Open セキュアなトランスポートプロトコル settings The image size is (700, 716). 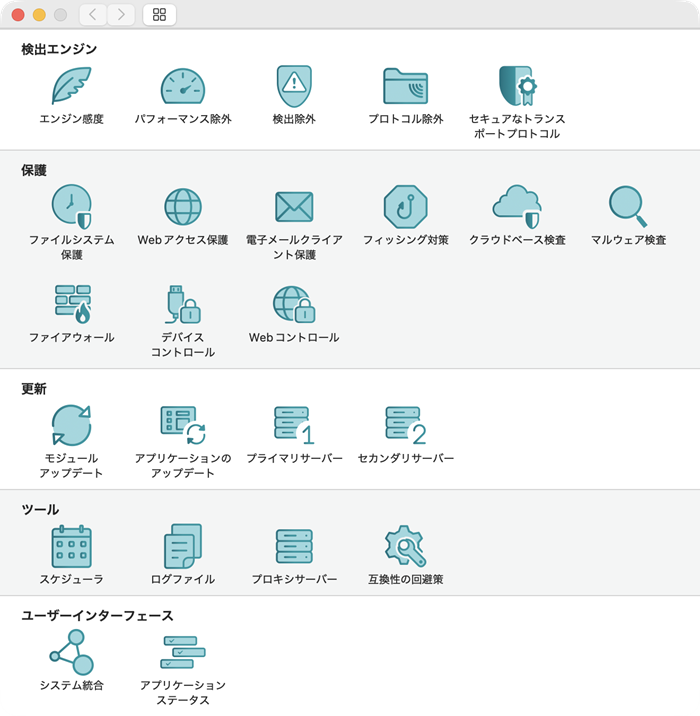(x=517, y=86)
